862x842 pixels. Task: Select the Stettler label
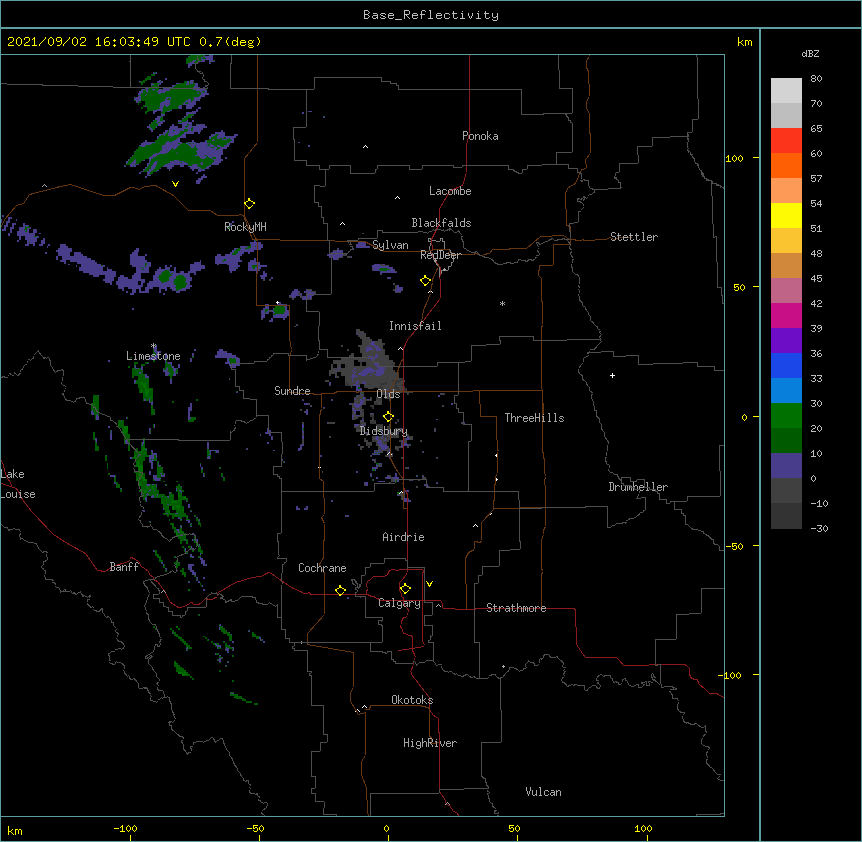point(634,237)
